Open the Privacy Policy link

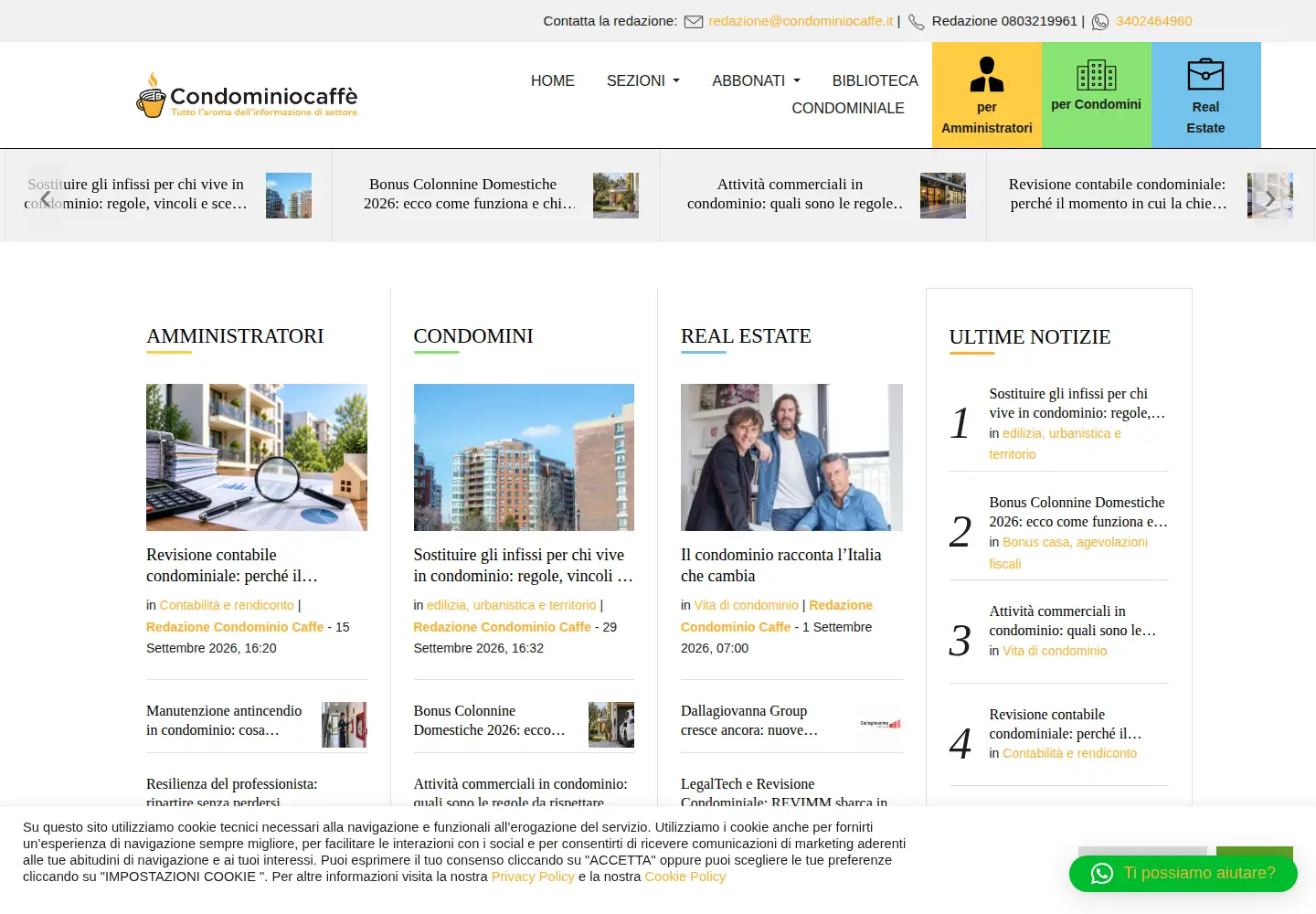point(533,877)
